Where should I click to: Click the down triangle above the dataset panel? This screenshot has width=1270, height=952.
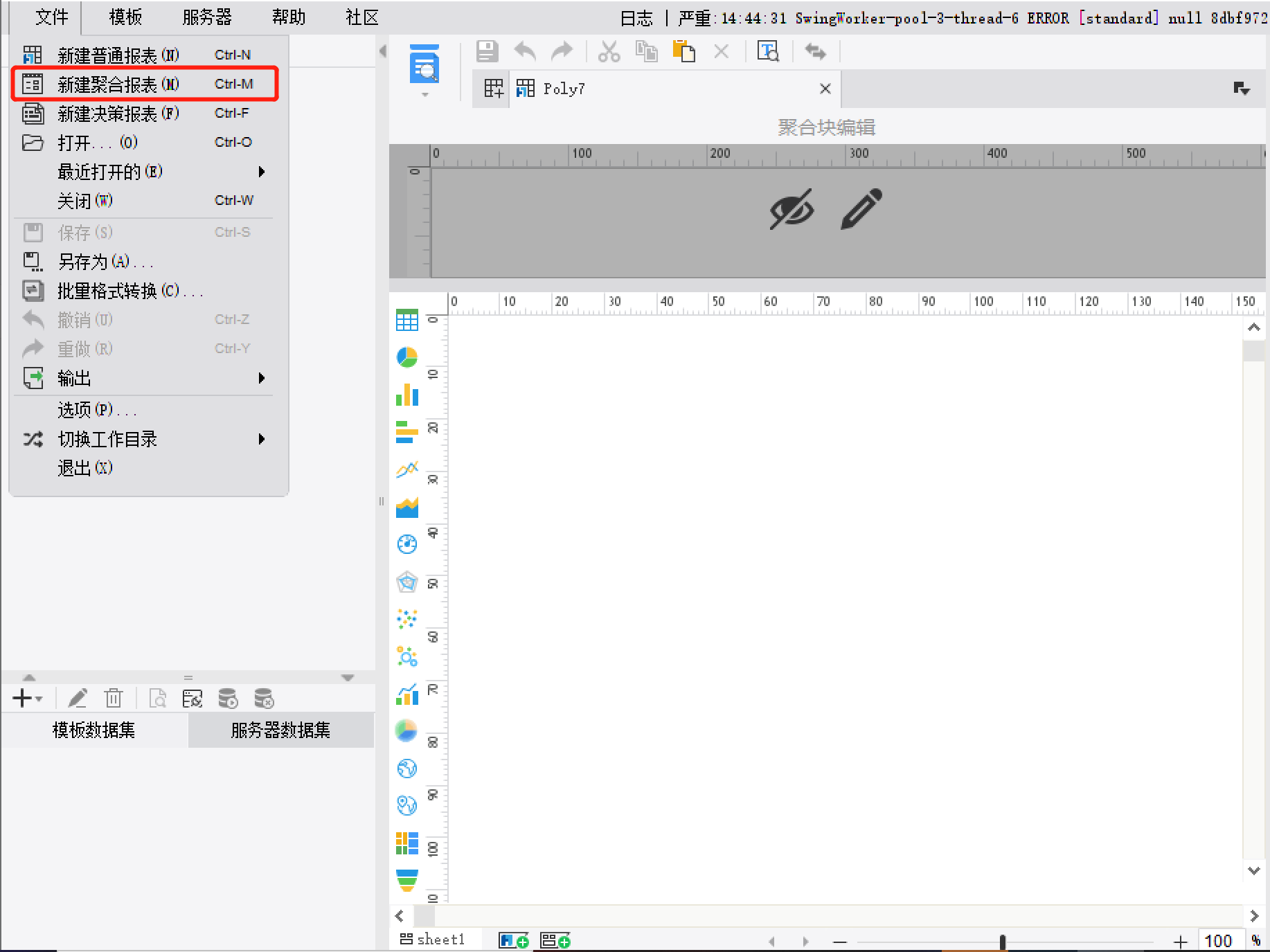348,677
